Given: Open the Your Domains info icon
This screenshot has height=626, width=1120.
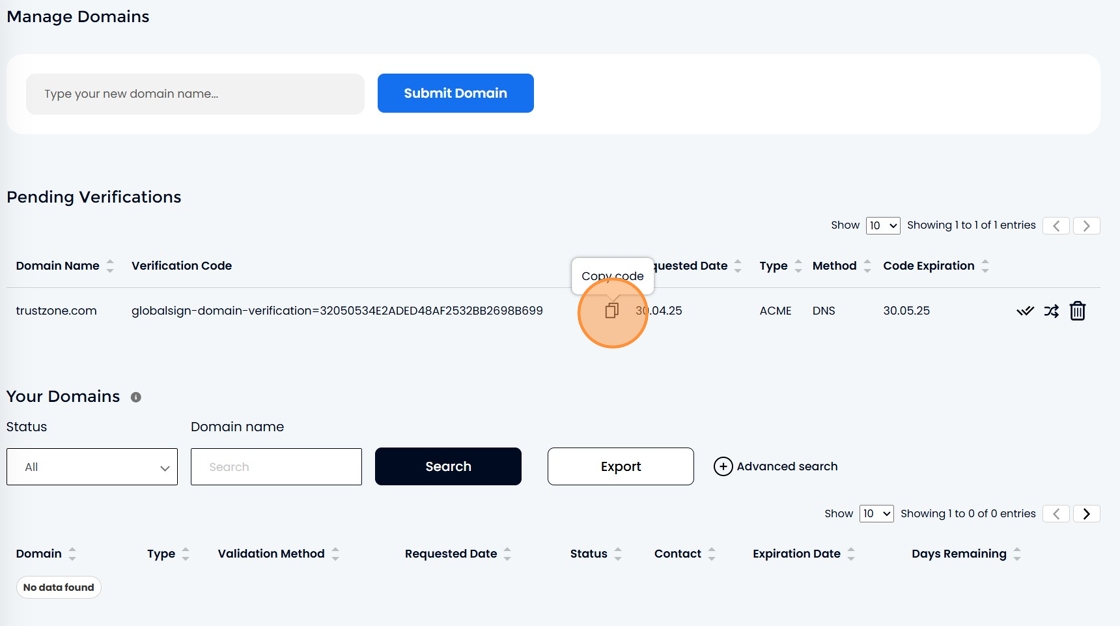Looking at the screenshot, I should coord(136,397).
